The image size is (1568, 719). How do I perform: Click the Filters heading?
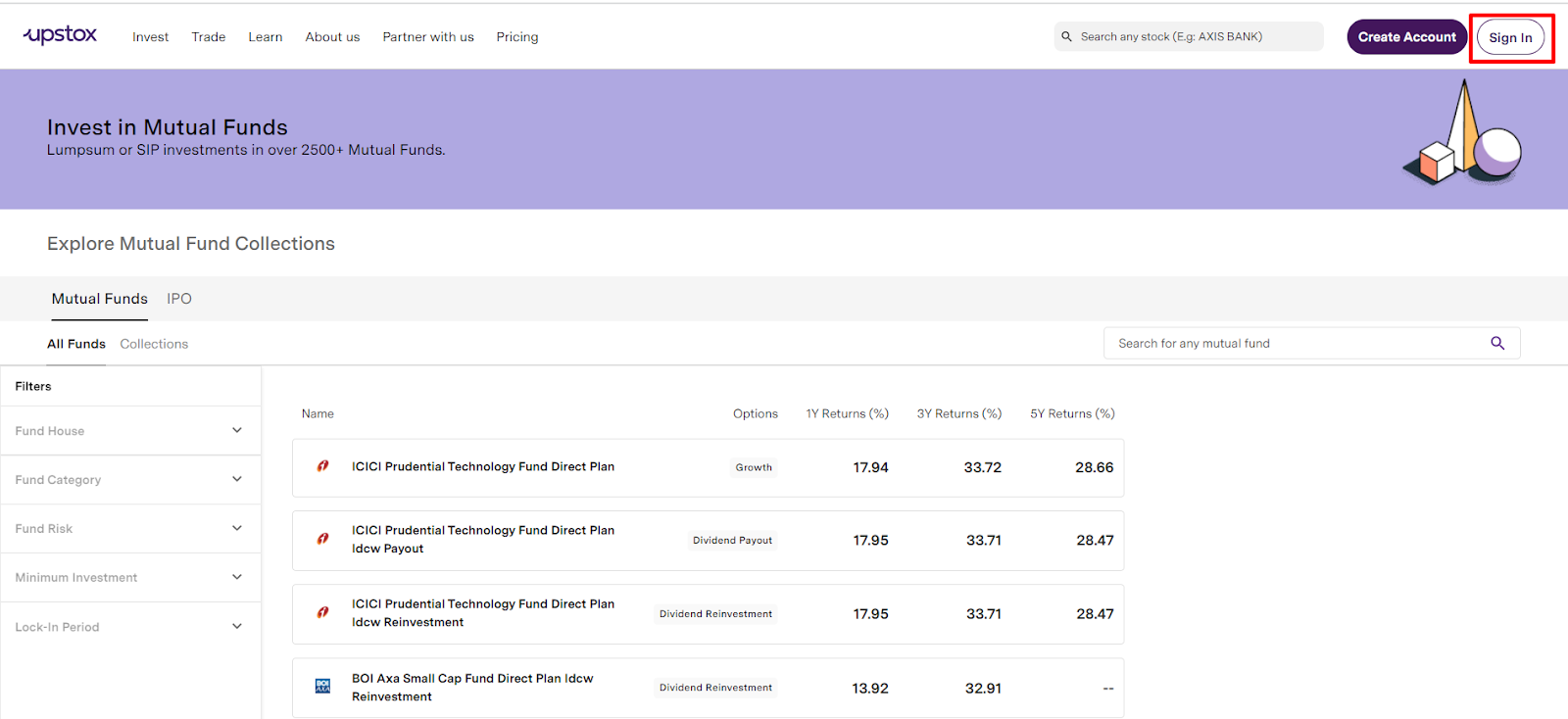(x=33, y=386)
